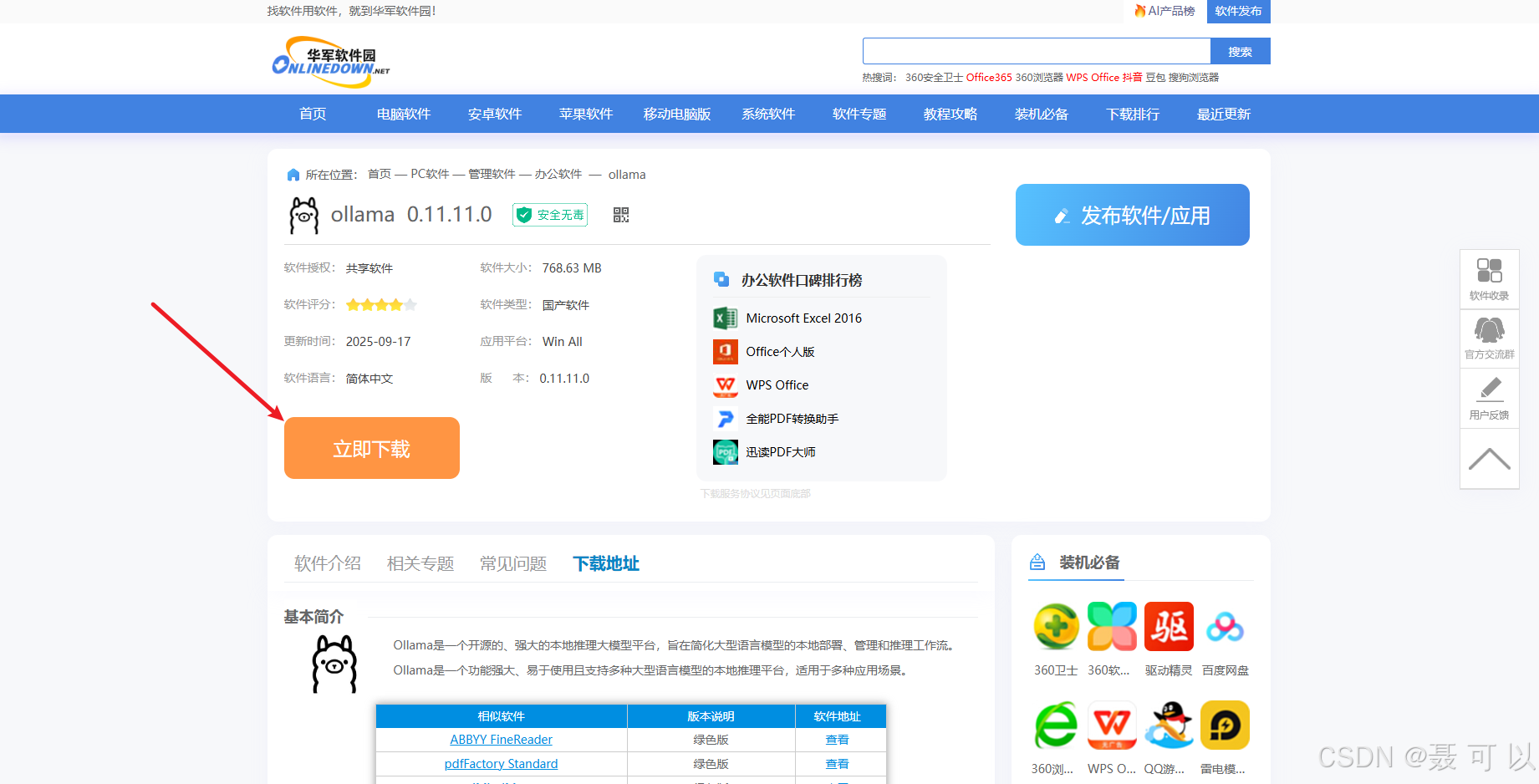Screen dimensions: 1539x784
Task: Focus the site search input field
Action: (1037, 51)
